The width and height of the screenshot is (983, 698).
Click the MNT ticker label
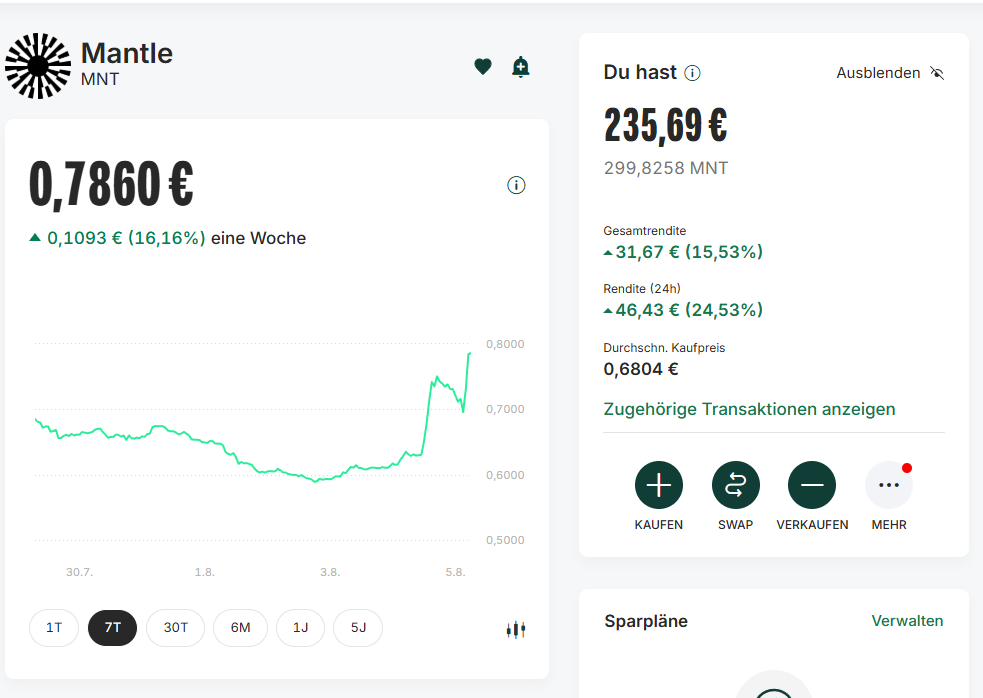click(x=100, y=80)
